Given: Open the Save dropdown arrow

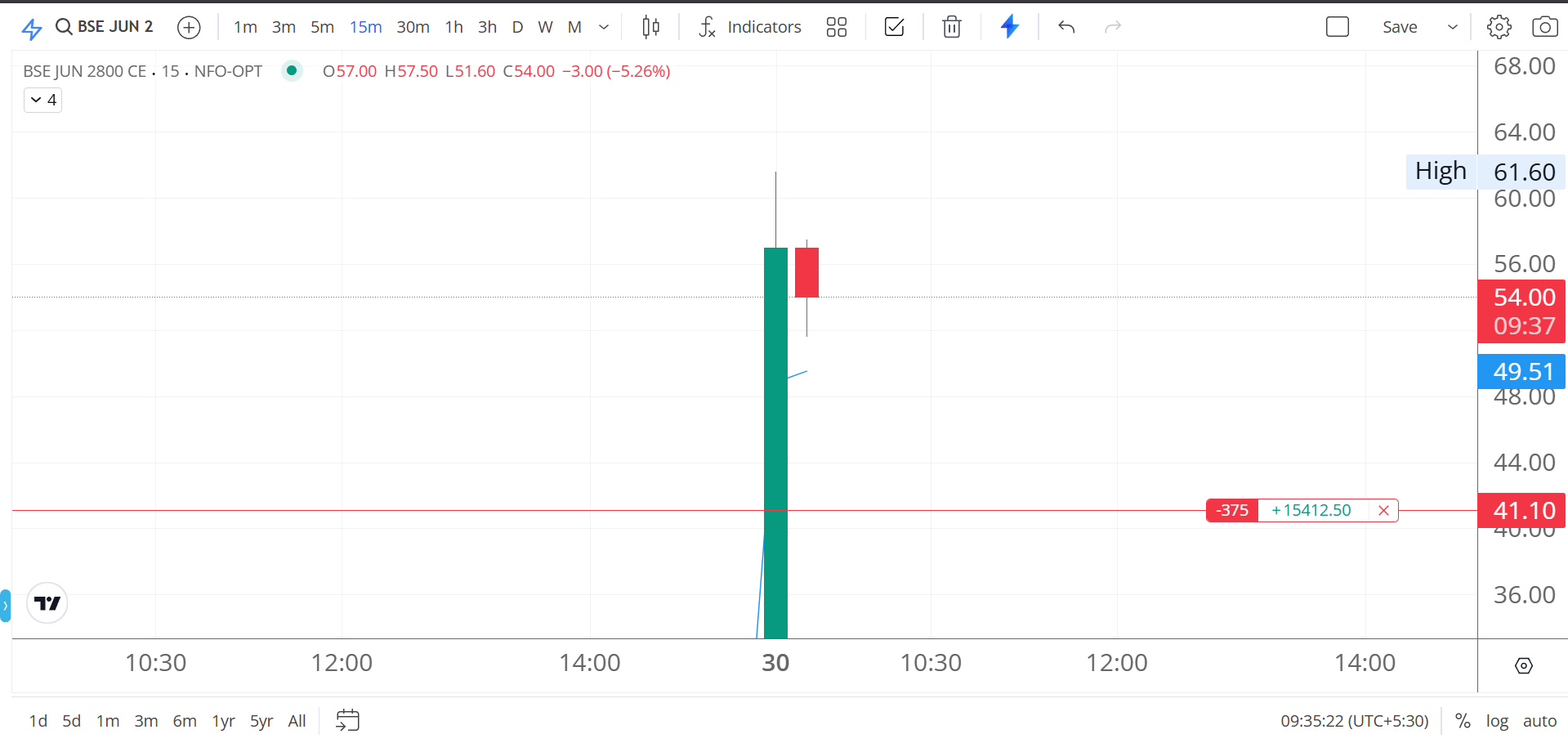Looking at the screenshot, I should pyautogui.click(x=1452, y=28).
